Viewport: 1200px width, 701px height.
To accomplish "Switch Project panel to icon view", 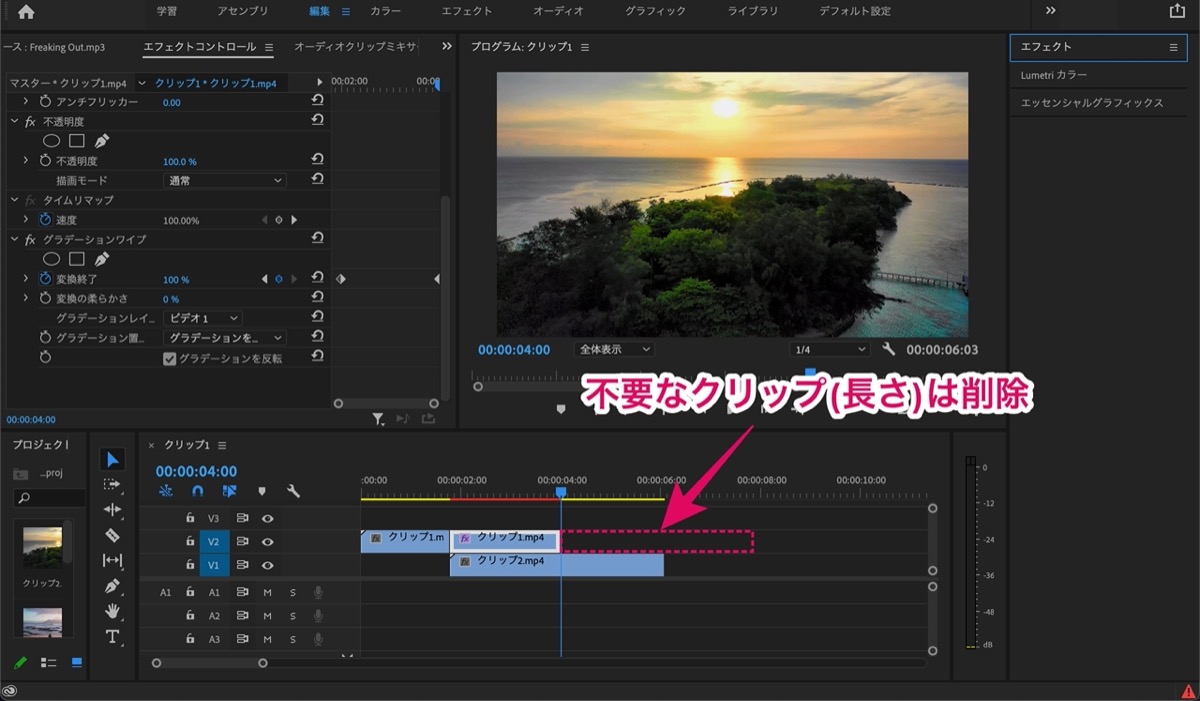I will (x=77, y=662).
